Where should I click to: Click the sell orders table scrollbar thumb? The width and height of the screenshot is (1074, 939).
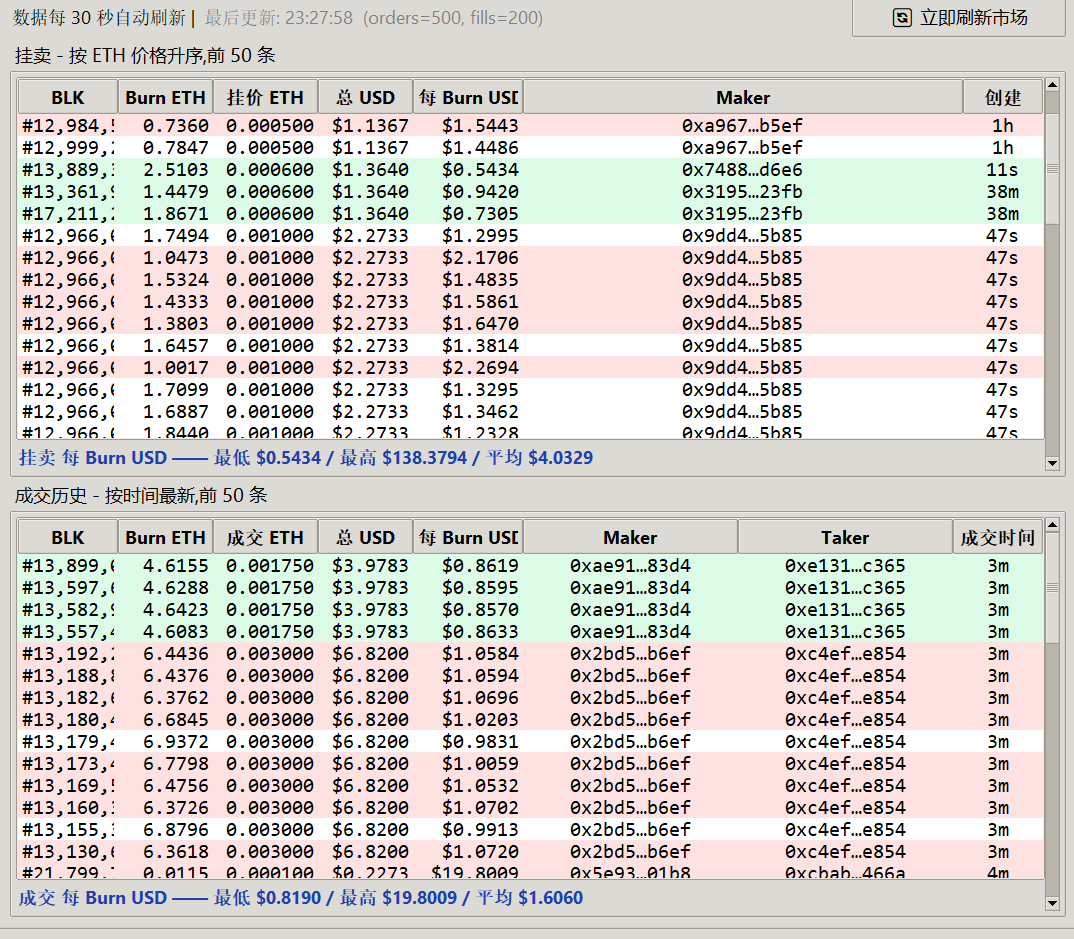(1053, 168)
